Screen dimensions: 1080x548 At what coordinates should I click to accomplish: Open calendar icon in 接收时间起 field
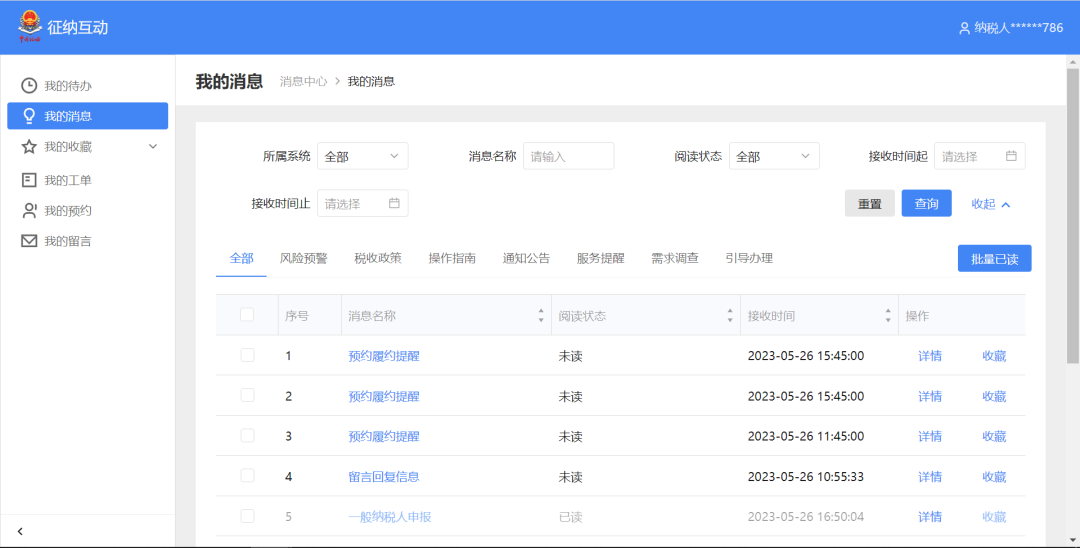click(x=1011, y=156)
